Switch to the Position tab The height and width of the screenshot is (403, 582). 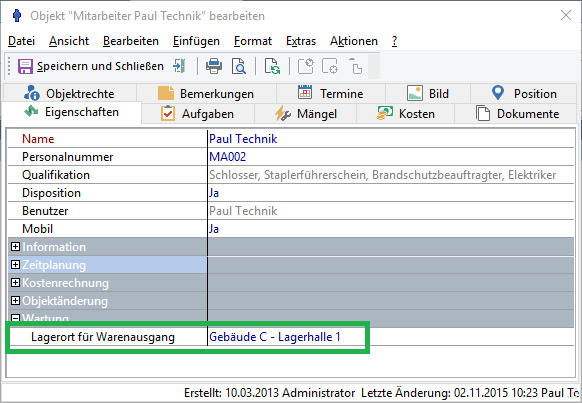524,94
